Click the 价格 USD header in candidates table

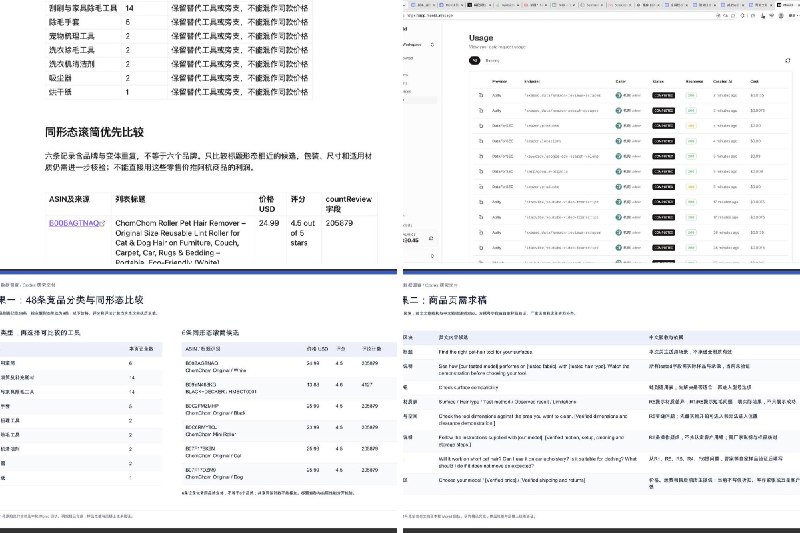coord(317,349)
